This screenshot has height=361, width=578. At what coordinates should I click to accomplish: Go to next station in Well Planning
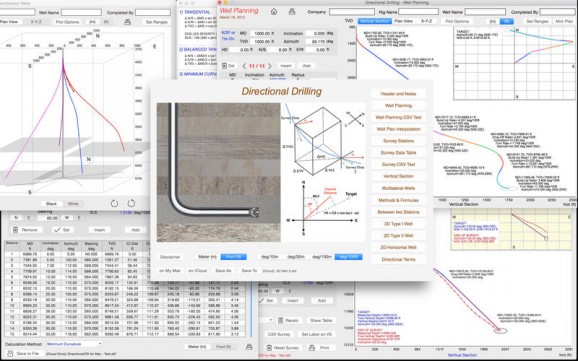(x=269, y=66)
